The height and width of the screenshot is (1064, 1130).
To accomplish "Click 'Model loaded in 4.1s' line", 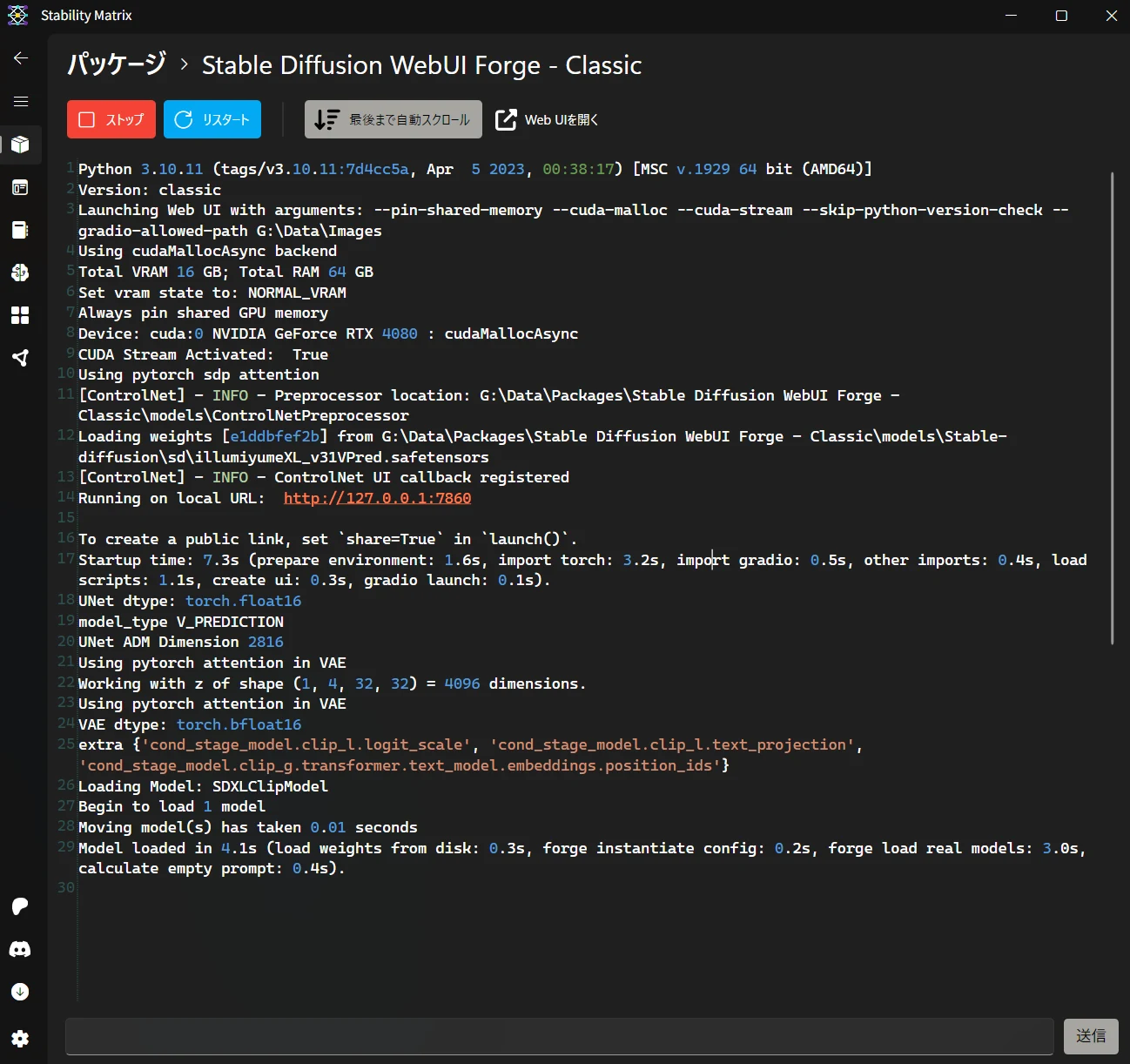I will (x=582, y=859).
